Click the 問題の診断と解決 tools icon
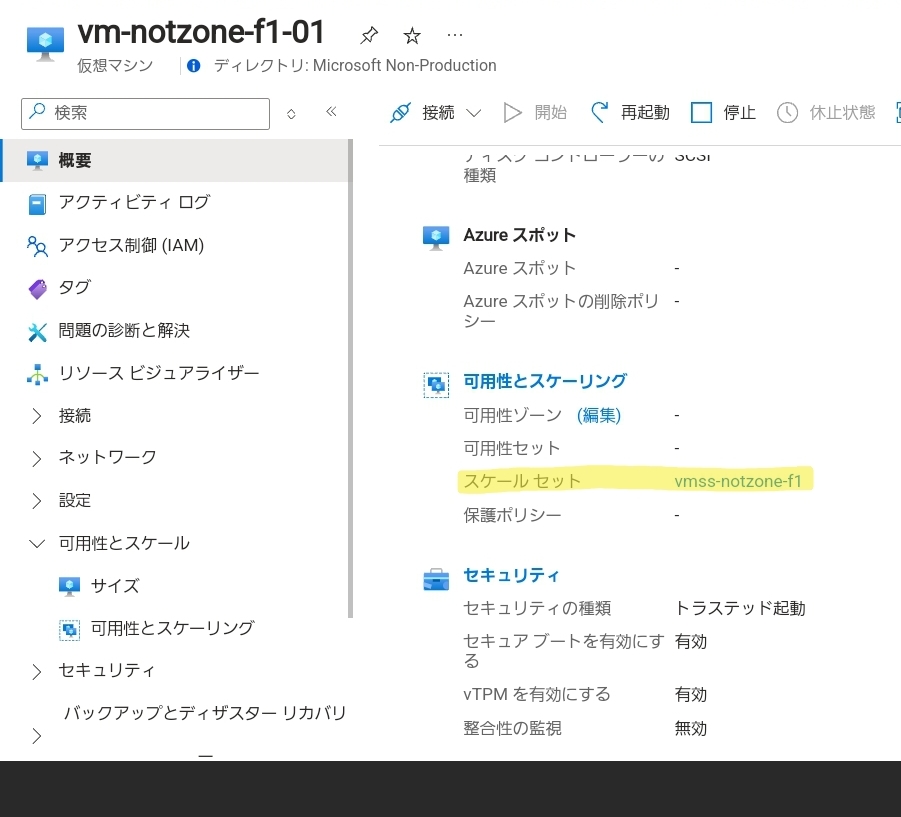 click(37, 332)
